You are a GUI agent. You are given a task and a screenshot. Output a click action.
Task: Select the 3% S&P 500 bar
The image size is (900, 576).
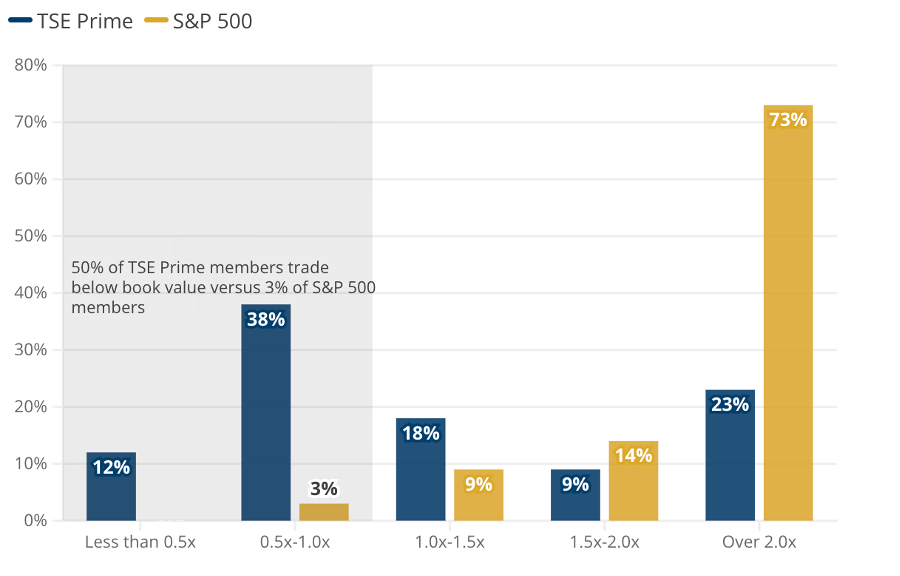coord(324,512)
